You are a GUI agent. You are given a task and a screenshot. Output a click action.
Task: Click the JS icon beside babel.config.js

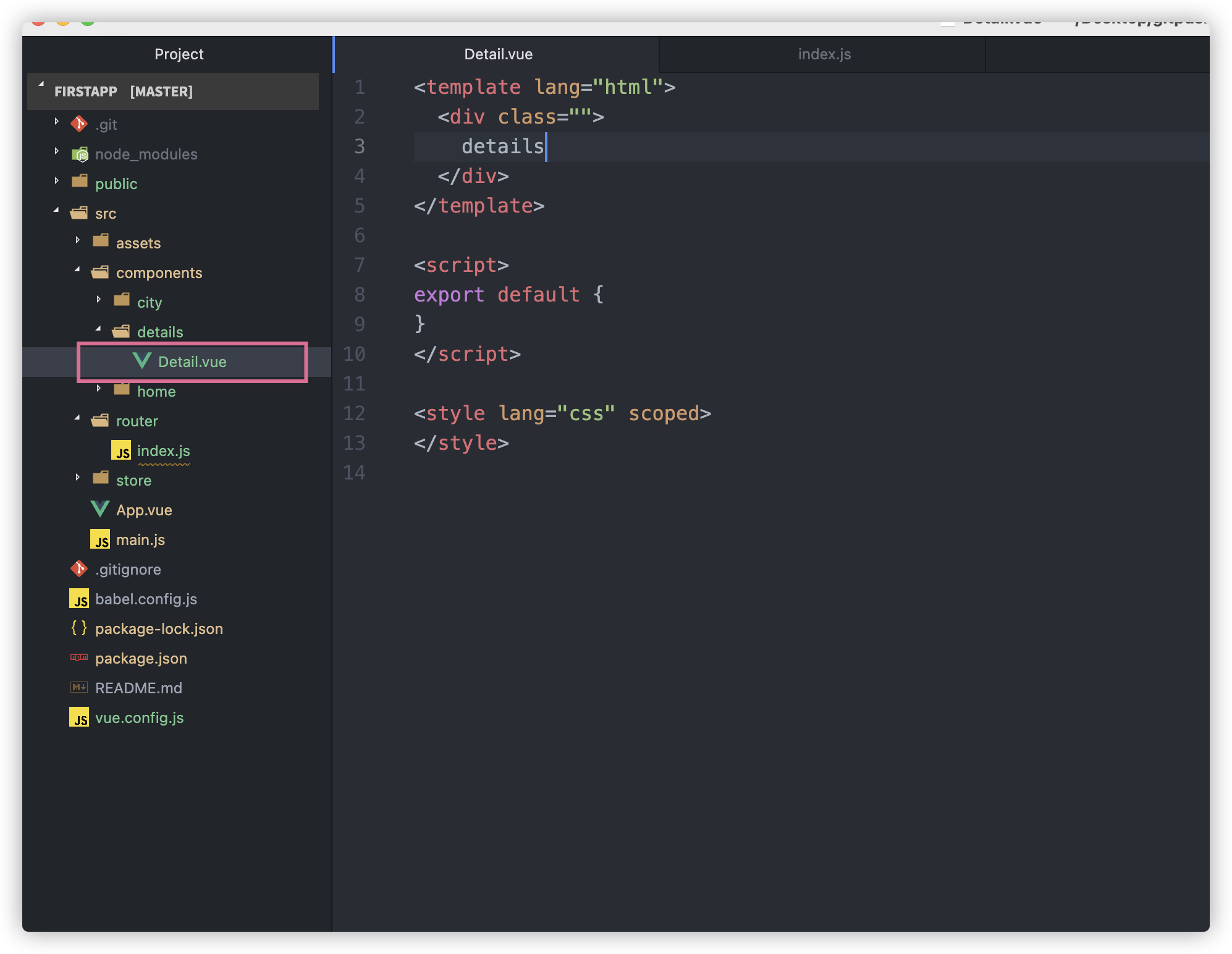79,599
